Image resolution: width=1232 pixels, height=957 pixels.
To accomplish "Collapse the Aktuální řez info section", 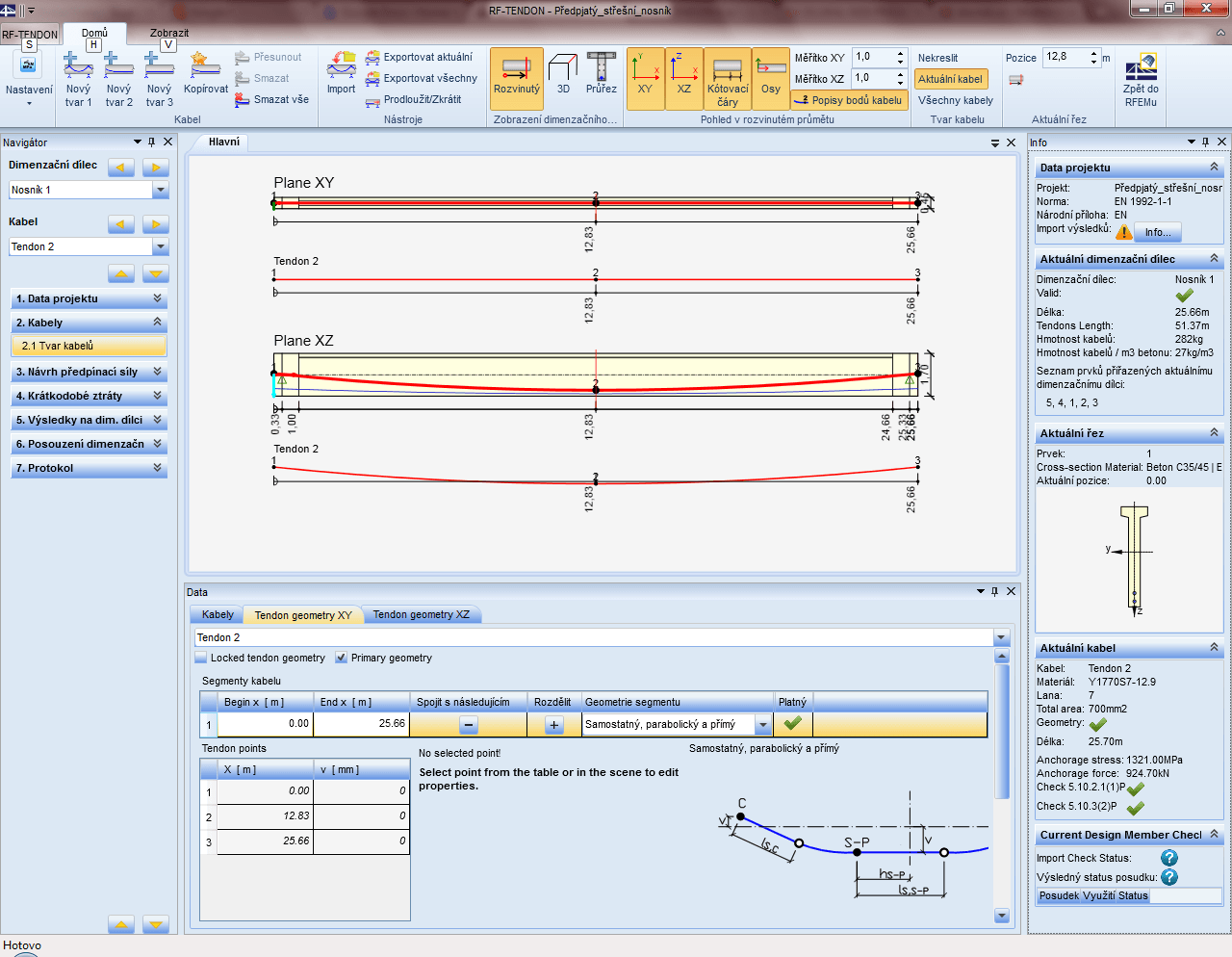I will click(x=1214, y=433).
